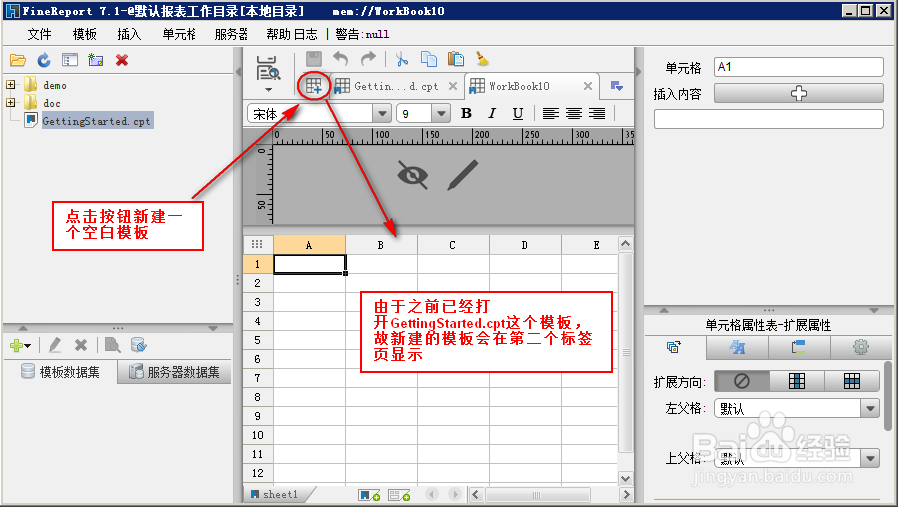
Task: Open the cell expand attributes panel tab
Action: click(x=674, y=347)
